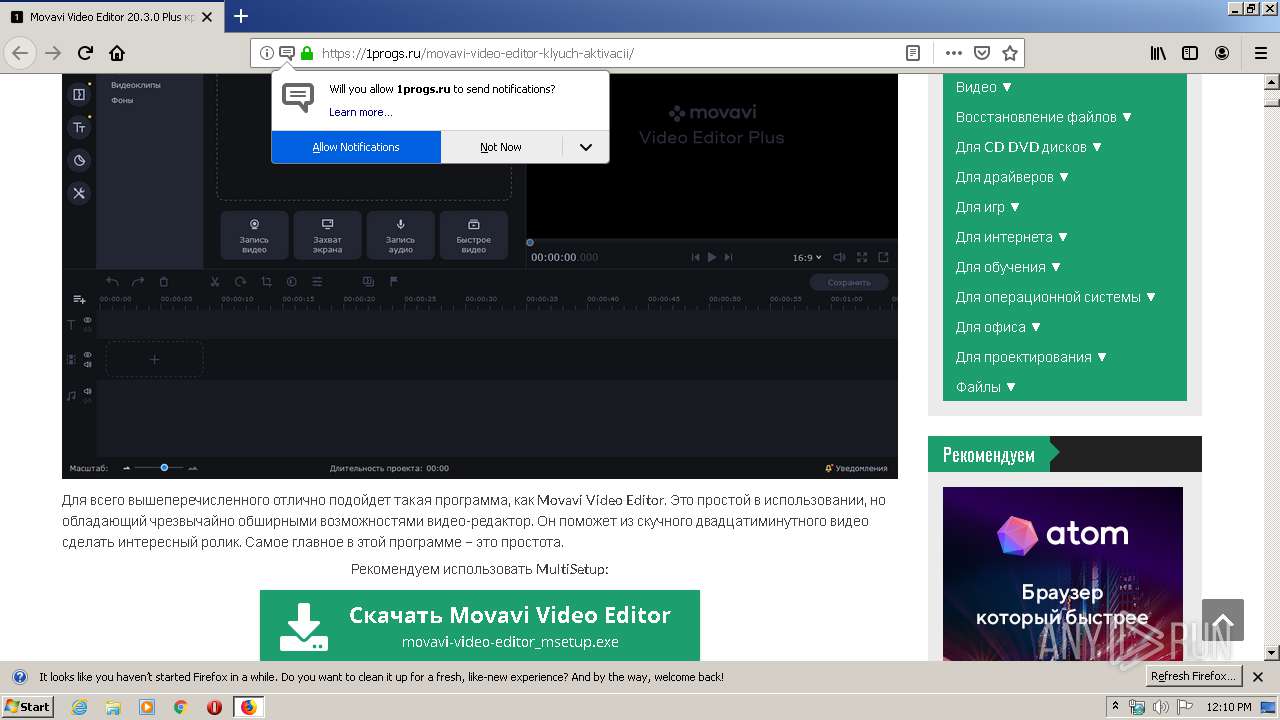
Task: Click the titles tool icon in editor sidebar
Action: 79,127
